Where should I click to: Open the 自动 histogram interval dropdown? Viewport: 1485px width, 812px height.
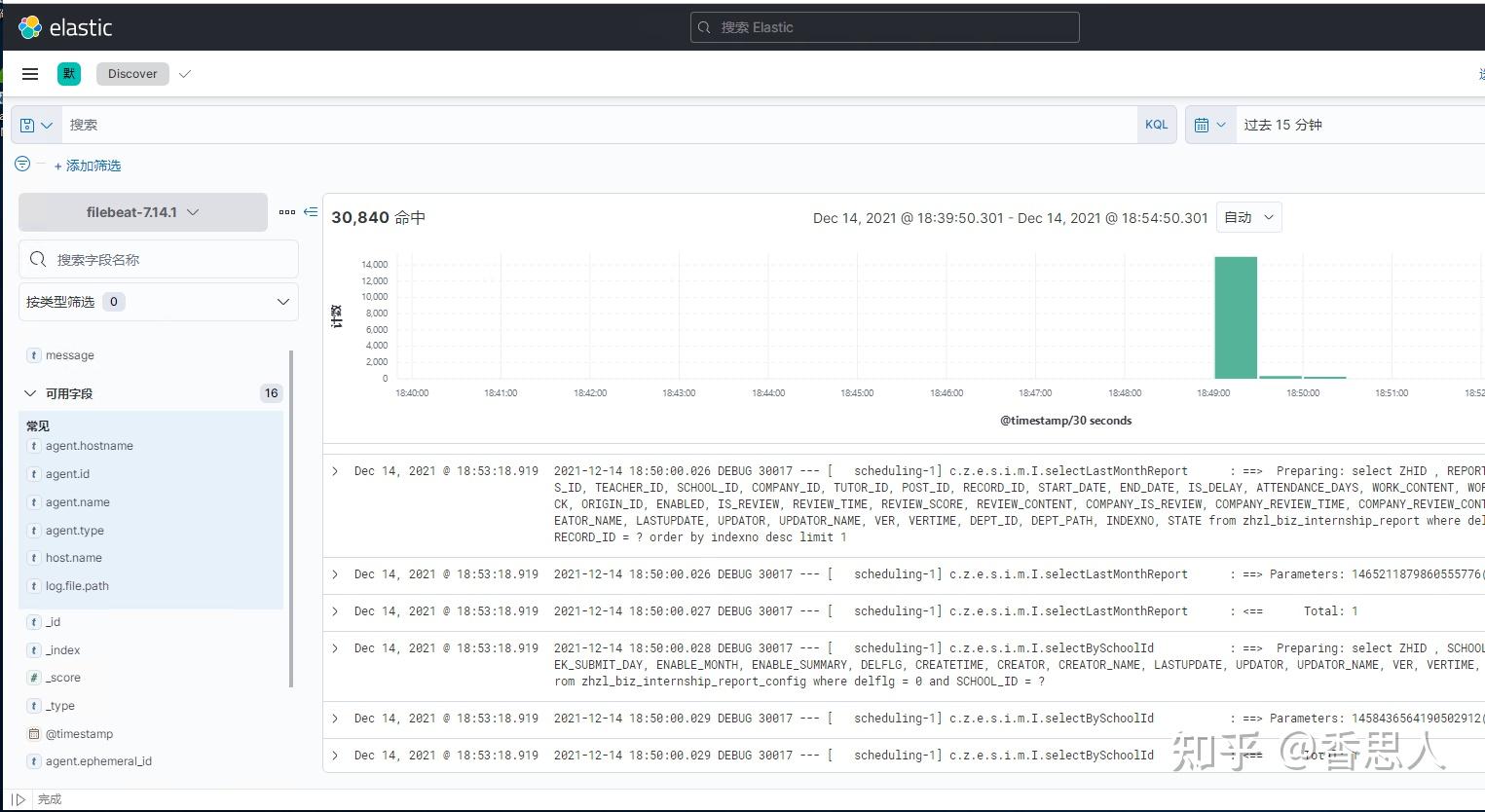[1248, 217]
